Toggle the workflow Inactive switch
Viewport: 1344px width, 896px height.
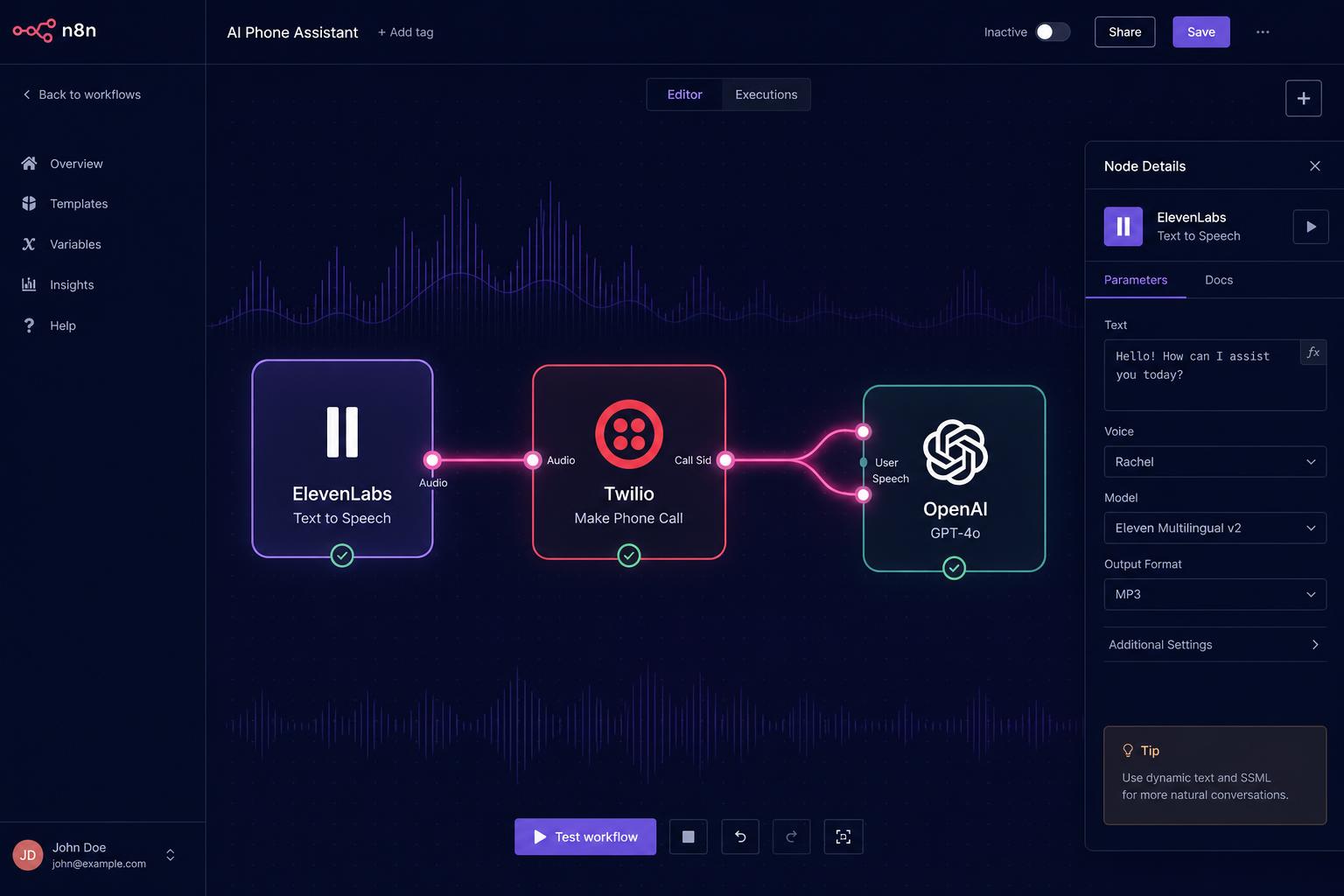pyautogui.click(x=1053, y=32)
